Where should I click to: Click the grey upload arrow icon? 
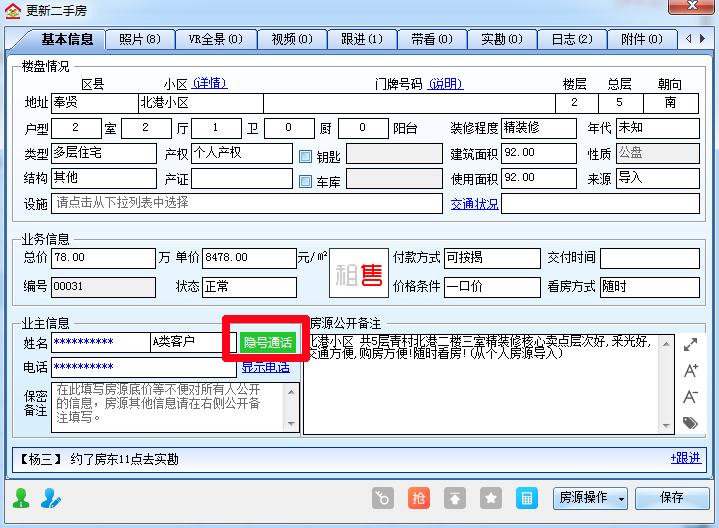455,498
